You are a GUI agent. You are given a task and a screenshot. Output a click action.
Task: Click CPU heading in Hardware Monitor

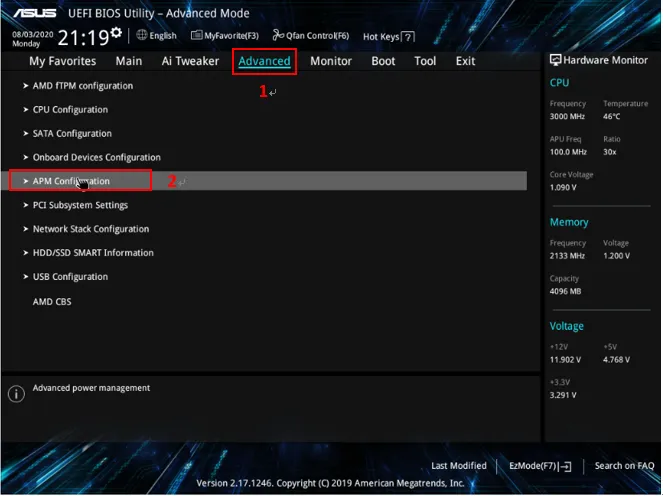(559, 83)
